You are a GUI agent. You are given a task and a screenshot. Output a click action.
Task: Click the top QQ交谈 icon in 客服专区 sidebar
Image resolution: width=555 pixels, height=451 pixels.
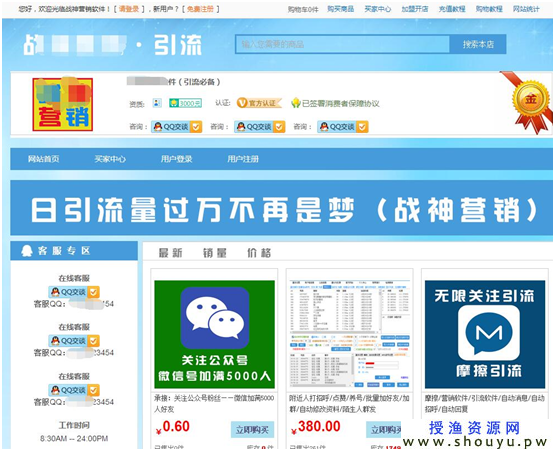(74, 292)
